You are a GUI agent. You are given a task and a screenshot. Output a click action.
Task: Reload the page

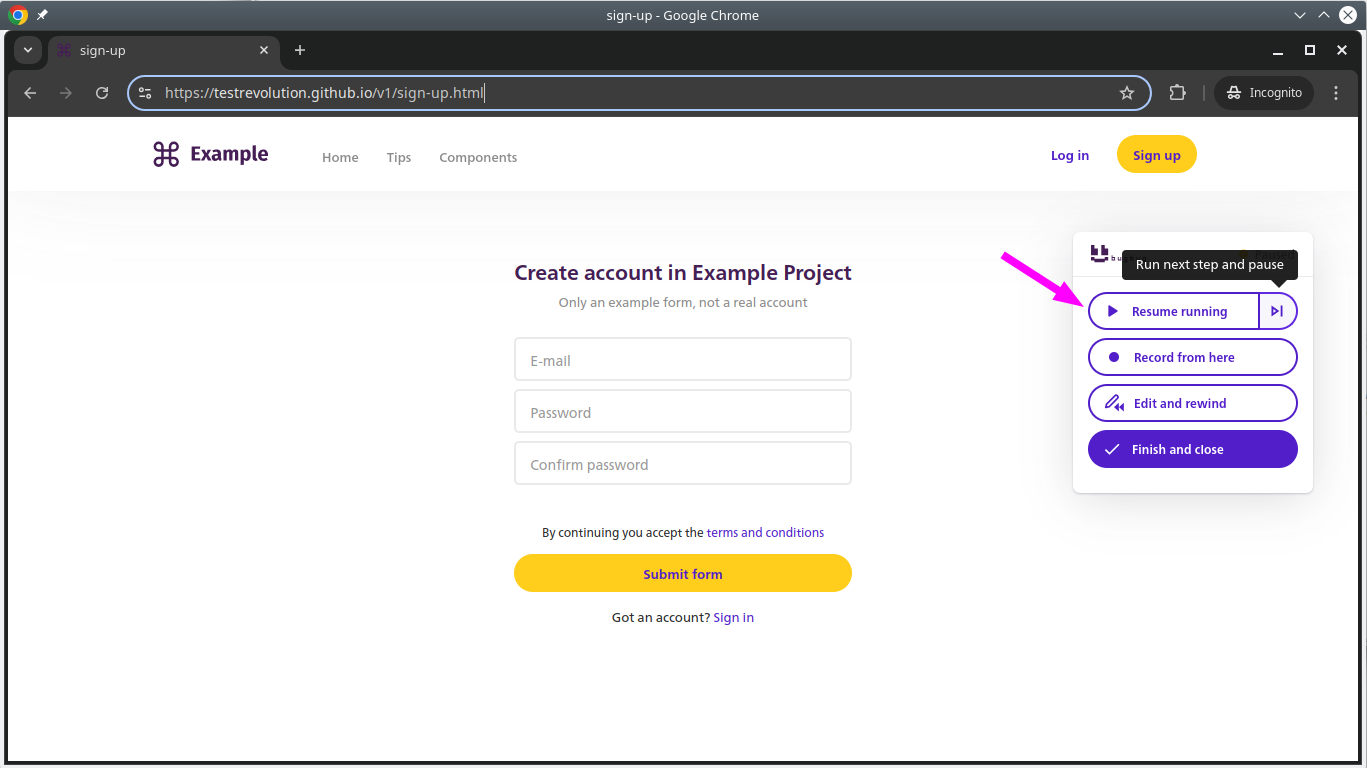[x=102, y=93]
